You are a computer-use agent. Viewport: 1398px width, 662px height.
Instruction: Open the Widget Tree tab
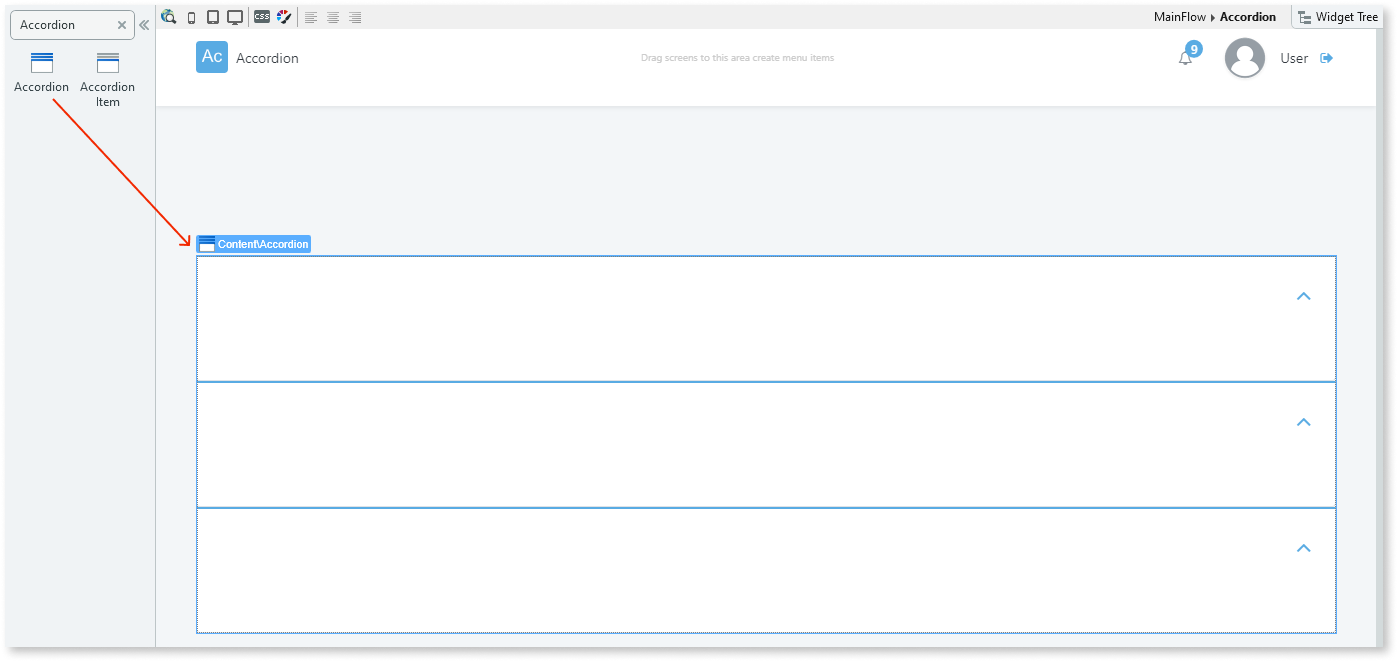[1338, 17]
